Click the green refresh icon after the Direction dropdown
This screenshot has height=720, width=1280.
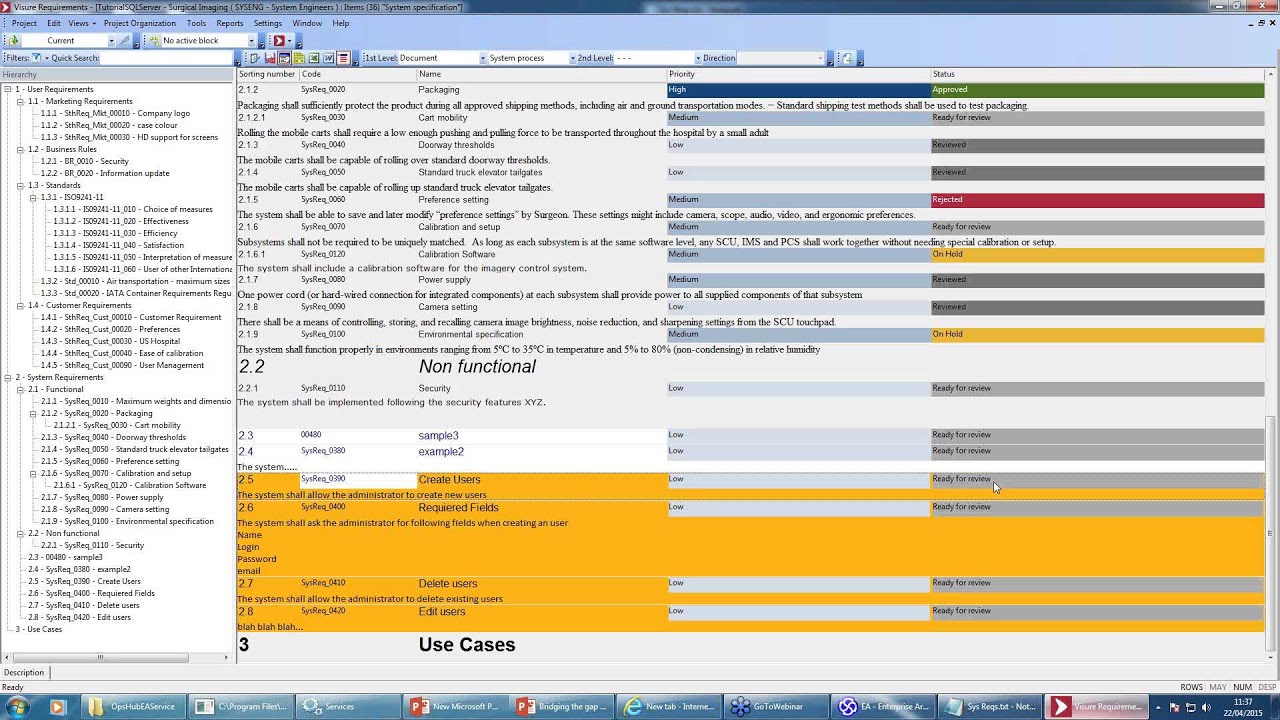coord(846,58)
